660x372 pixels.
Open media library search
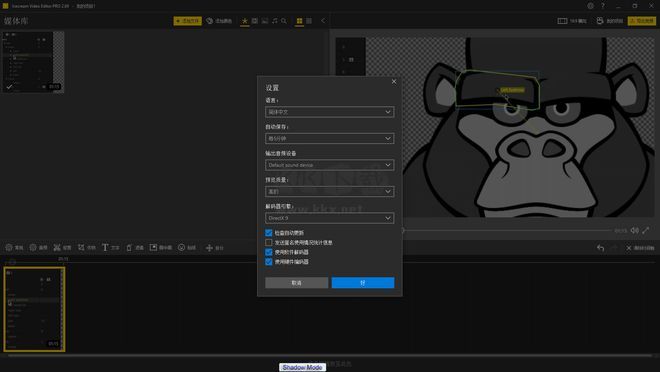(x=284, y=21)
